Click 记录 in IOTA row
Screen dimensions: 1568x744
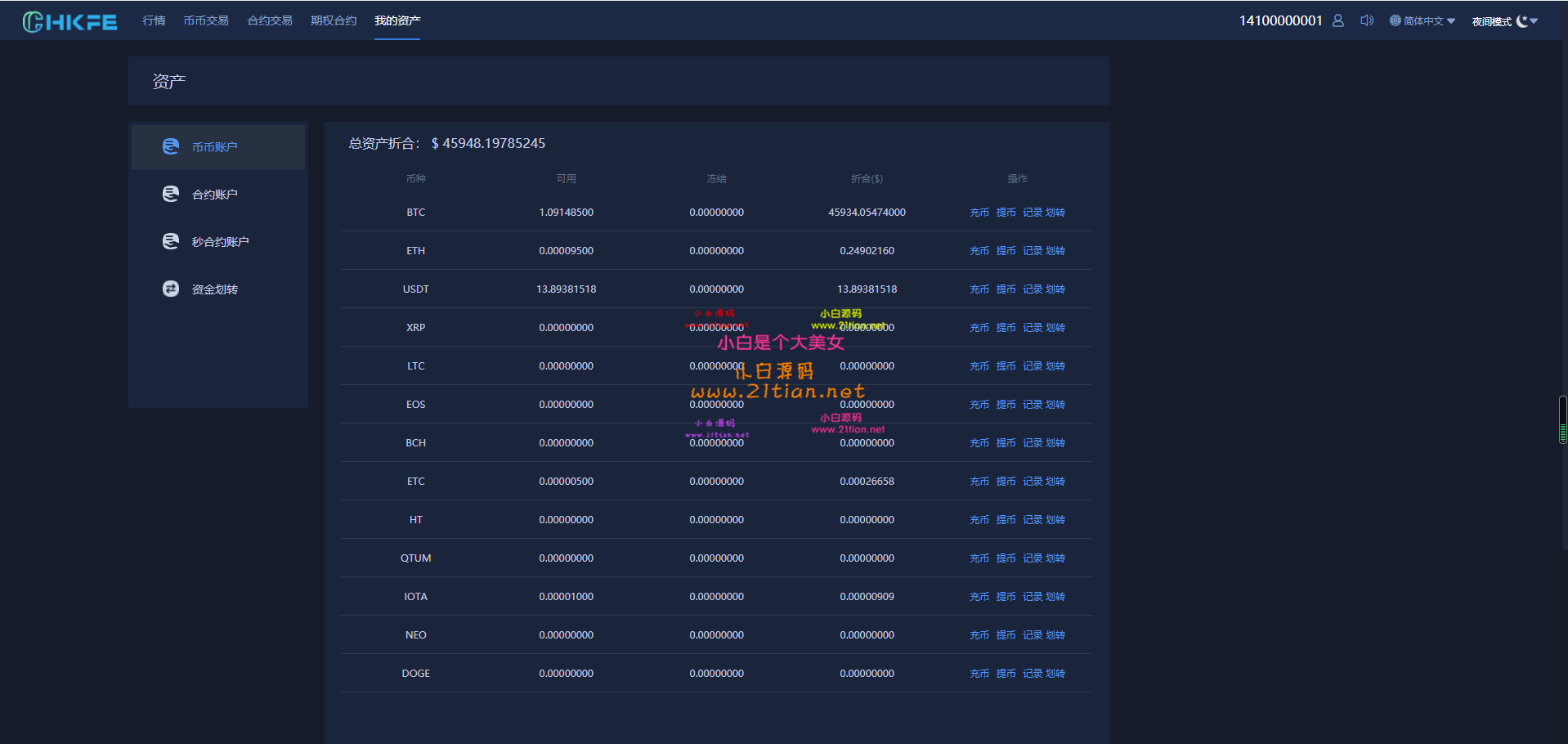pos(1033,597)
